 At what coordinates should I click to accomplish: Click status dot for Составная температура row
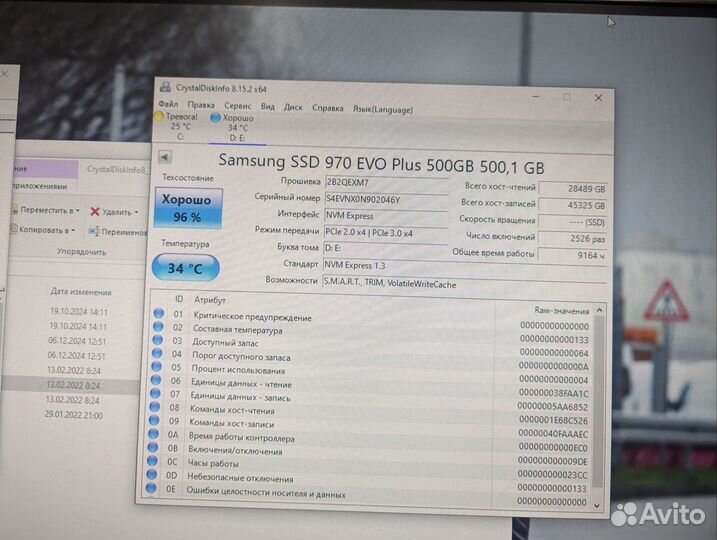[158, 326]
